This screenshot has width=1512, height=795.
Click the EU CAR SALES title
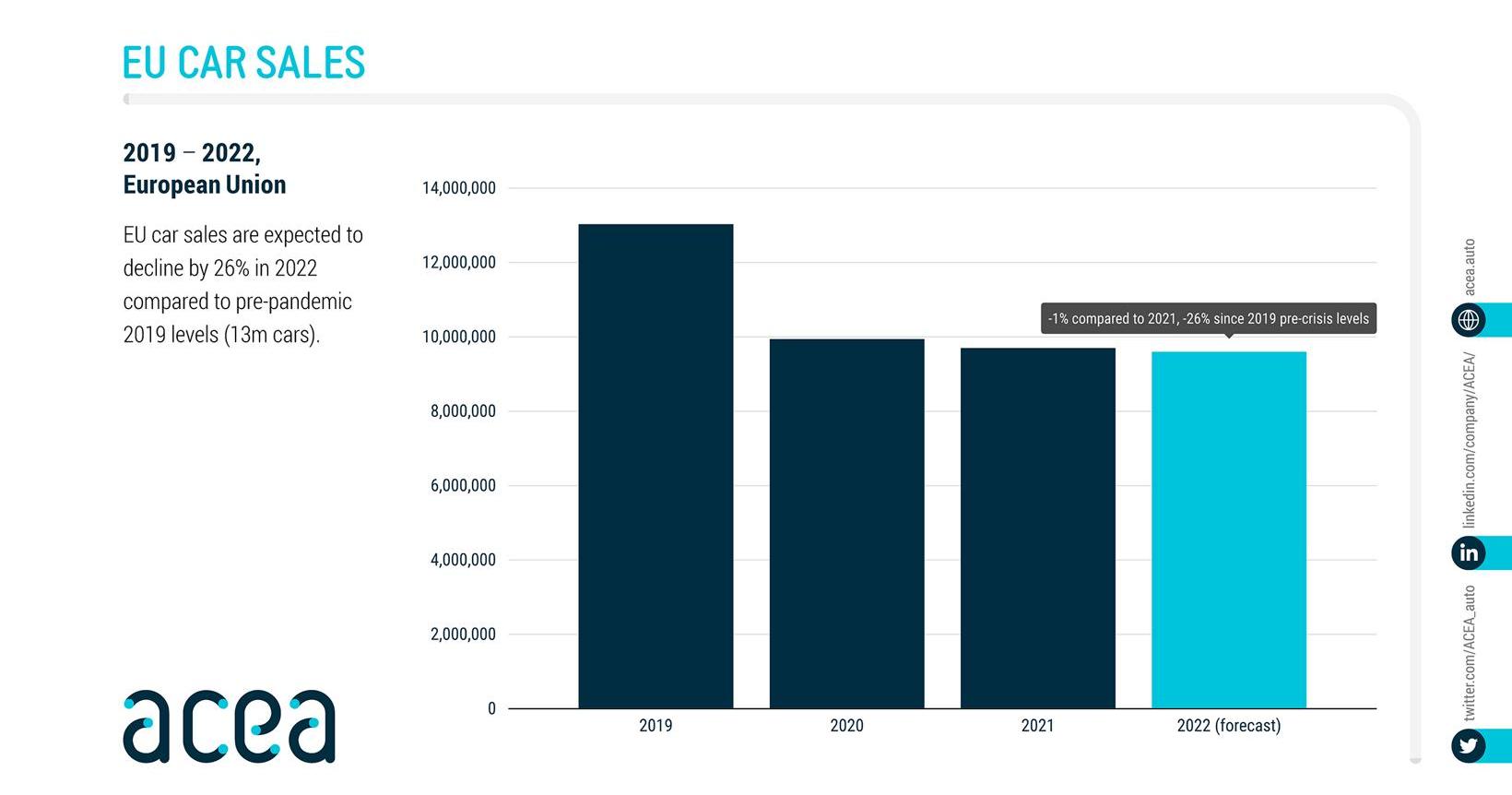(243, 63)
